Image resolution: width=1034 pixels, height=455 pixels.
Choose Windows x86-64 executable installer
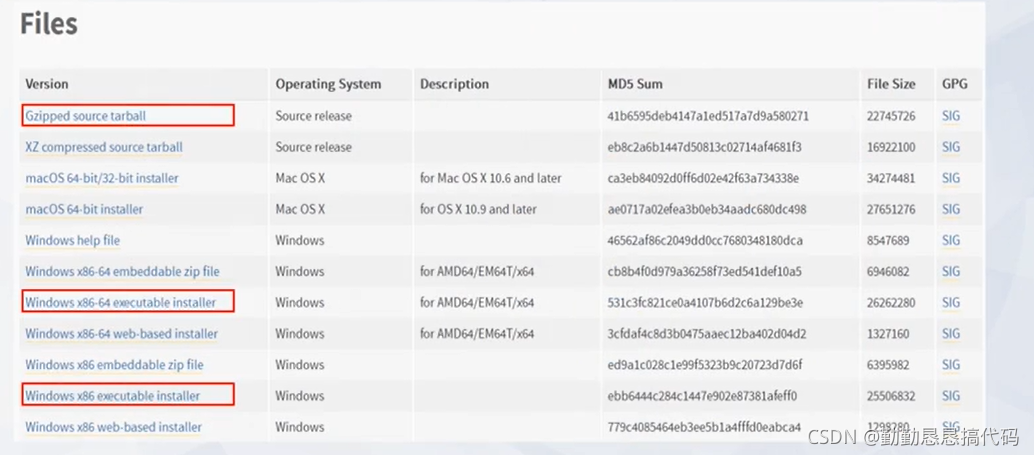tap(121, 303)
